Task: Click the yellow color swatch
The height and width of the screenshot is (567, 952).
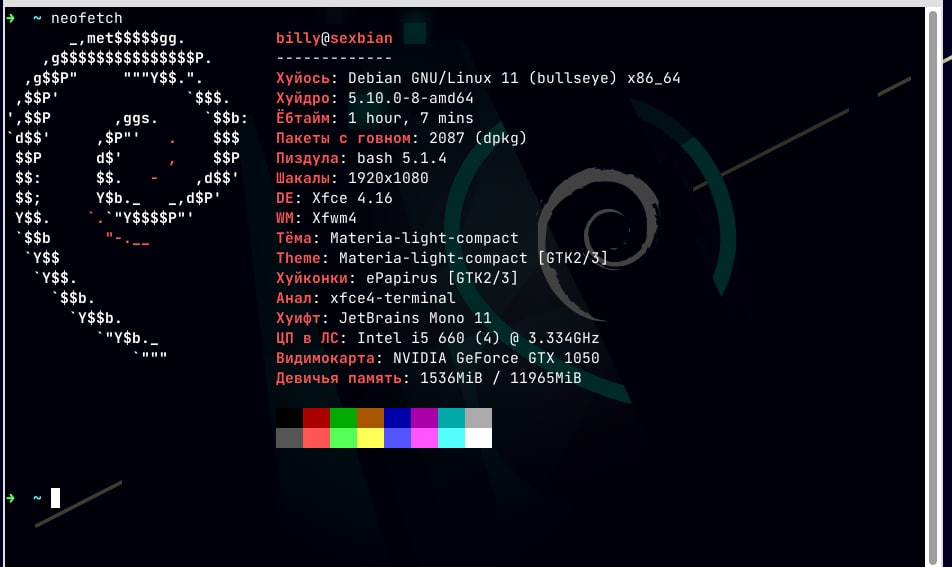Action: pyautogui.click(x=370, y=438)
